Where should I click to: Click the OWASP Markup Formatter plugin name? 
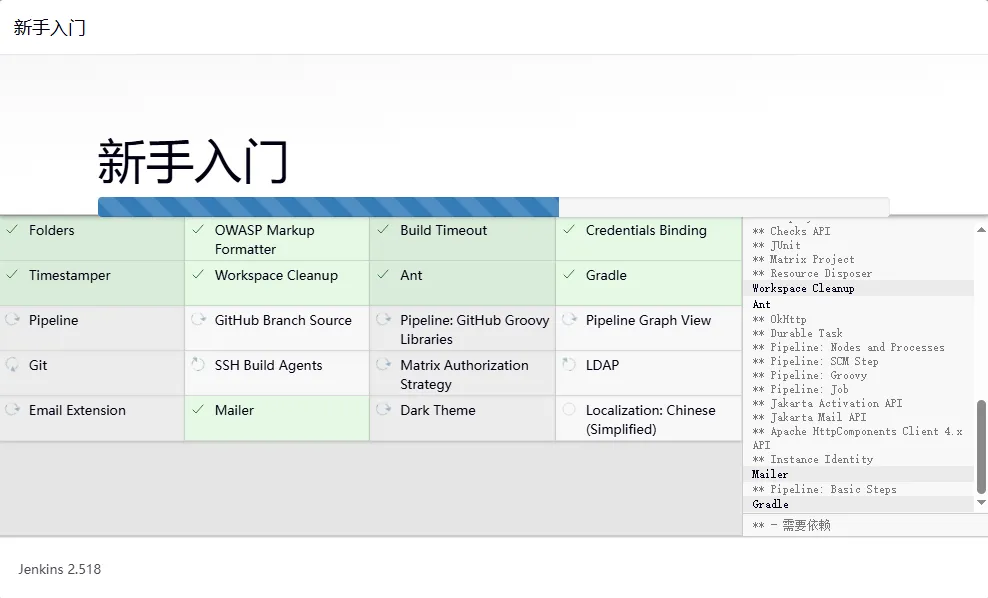click(265, 239)
